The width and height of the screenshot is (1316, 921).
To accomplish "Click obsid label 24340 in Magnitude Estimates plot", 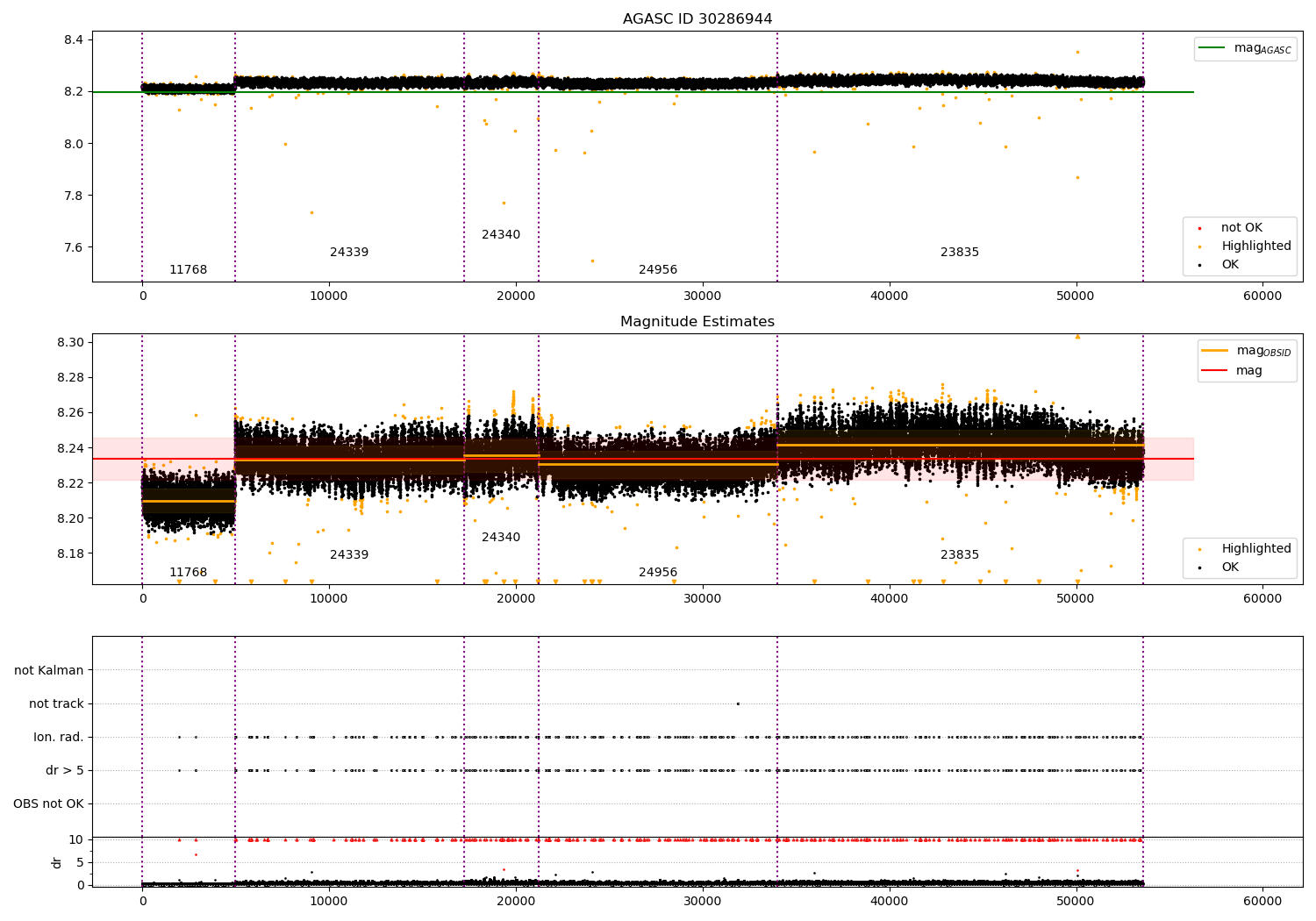I will pyautogui.click(x=501, y=537).
